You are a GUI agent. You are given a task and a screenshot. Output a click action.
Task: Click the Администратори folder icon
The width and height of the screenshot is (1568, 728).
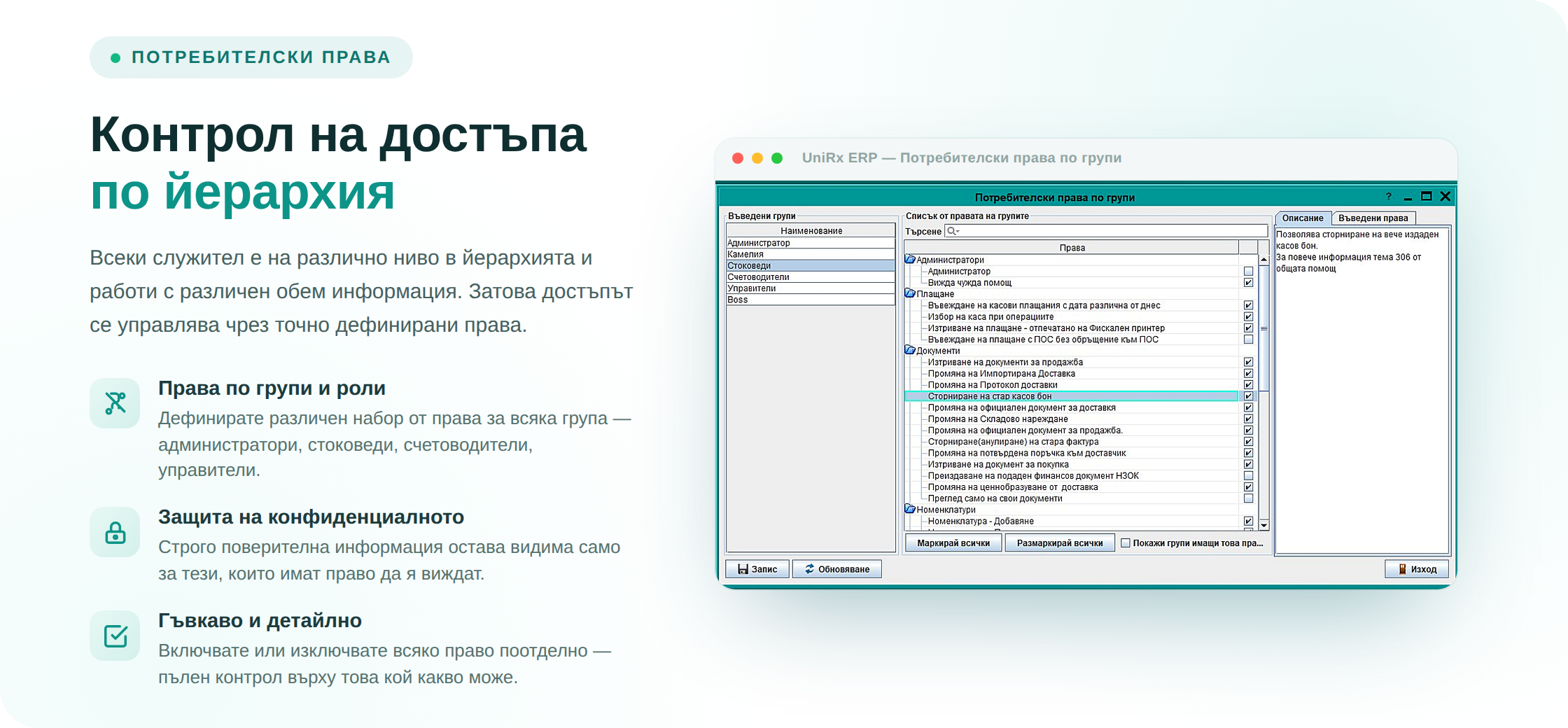tap(910, 260)
